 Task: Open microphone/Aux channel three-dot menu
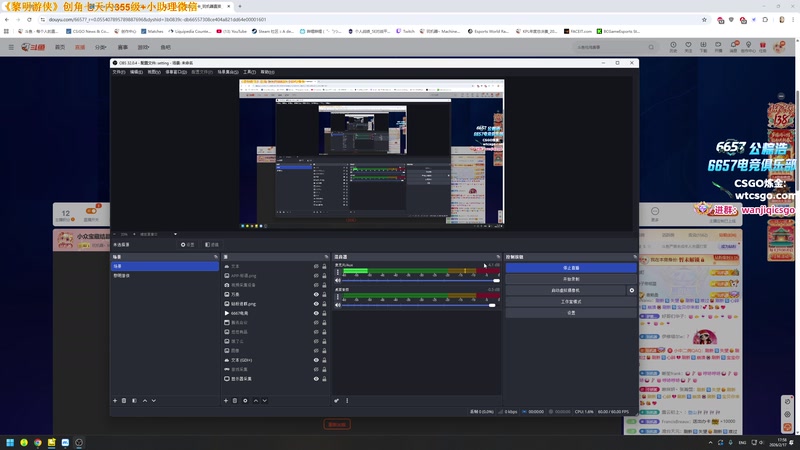pos(337,272)
